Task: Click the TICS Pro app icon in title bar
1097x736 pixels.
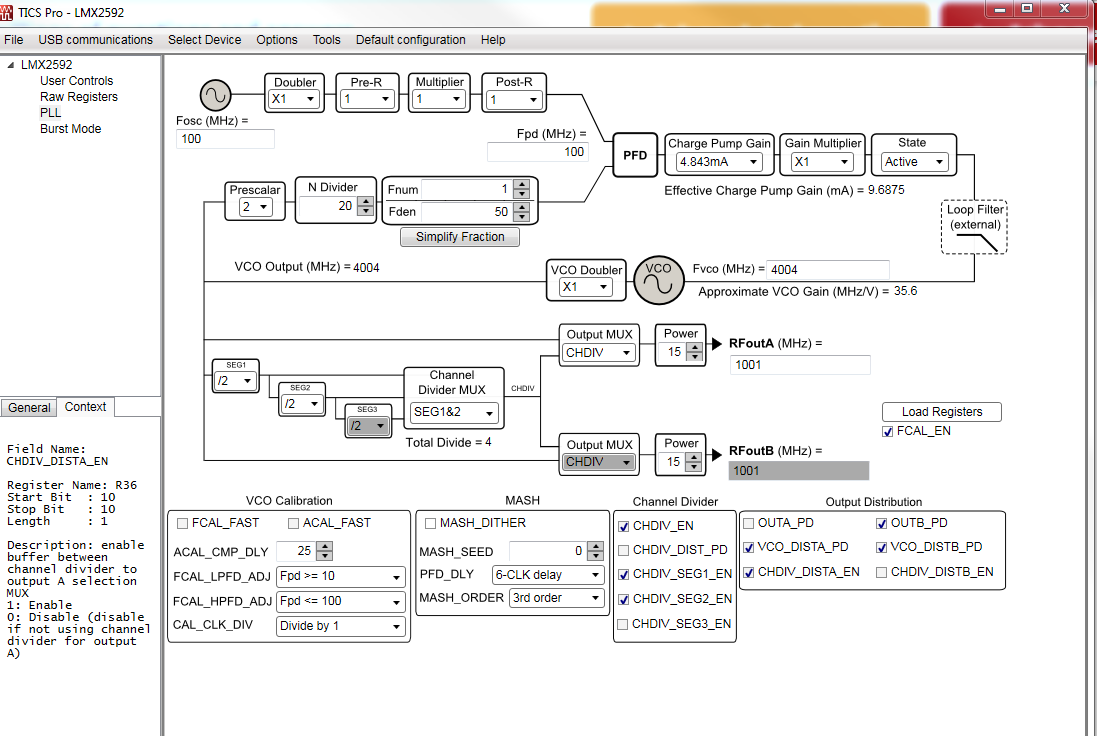Action: click(6, 12)
